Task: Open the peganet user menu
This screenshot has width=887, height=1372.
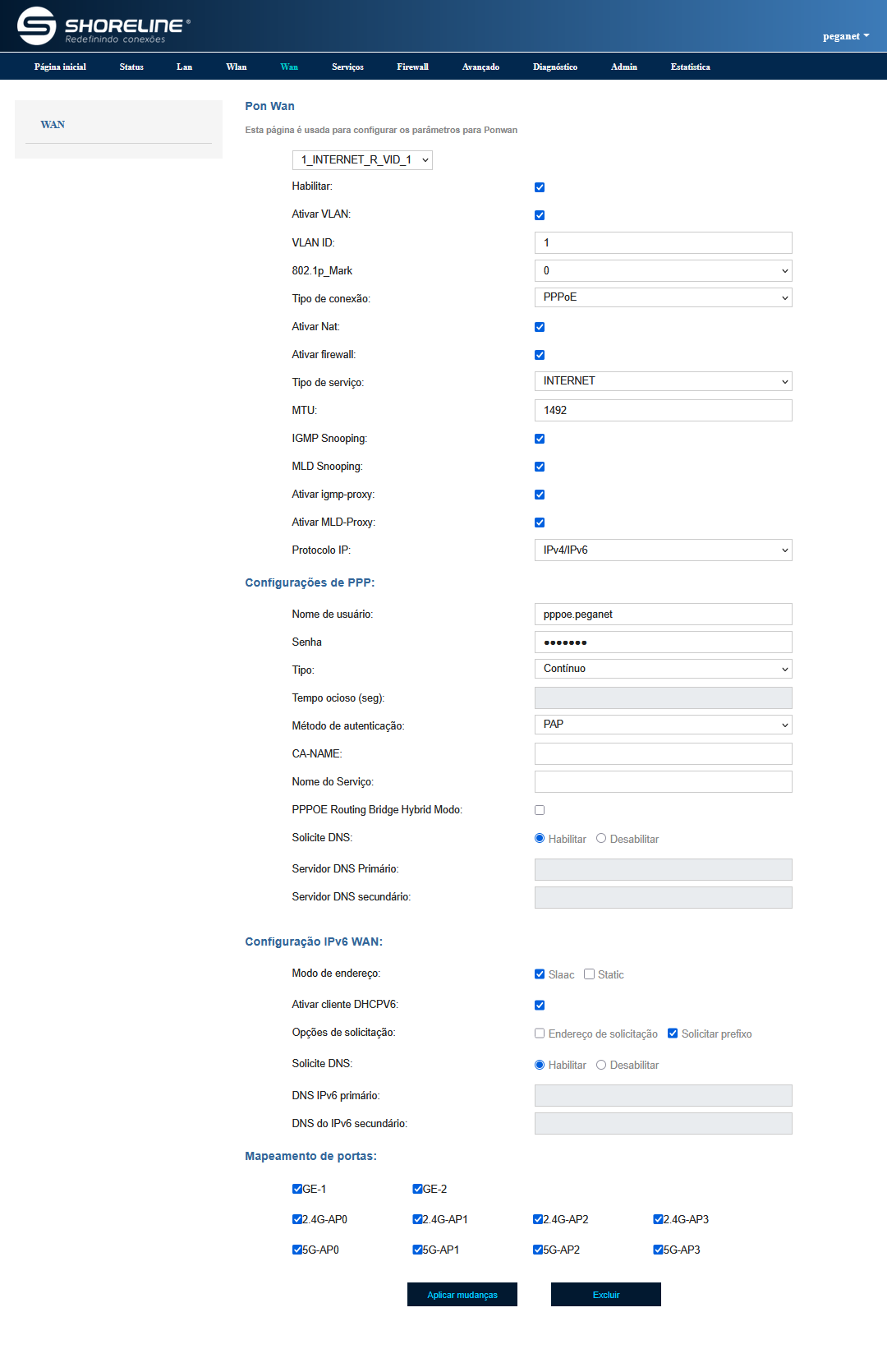Action: pyautogui.click(x=845, y=36)
